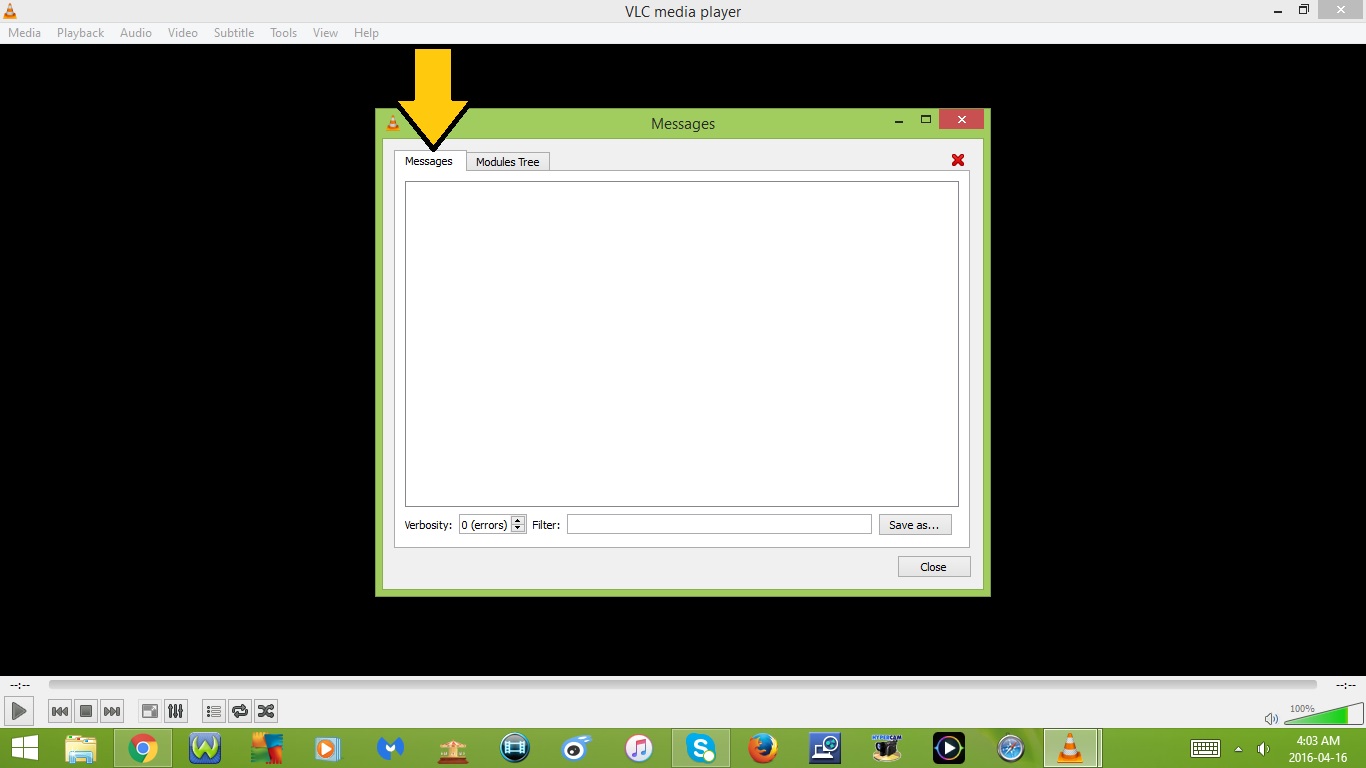Screen dimensions: 1366x768
Task: Show hidden system tray icons arrow
Action: pos(1239,749)
